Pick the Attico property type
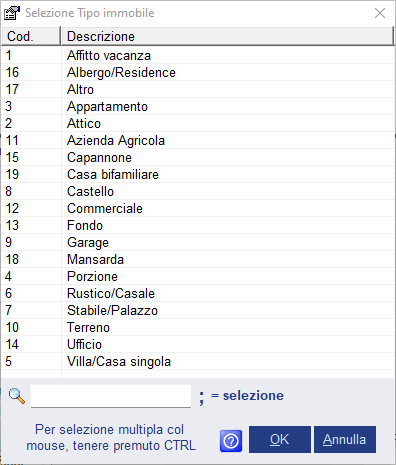Image resolution: width=396 pixels, height=465 pixels. pos(198,123)
